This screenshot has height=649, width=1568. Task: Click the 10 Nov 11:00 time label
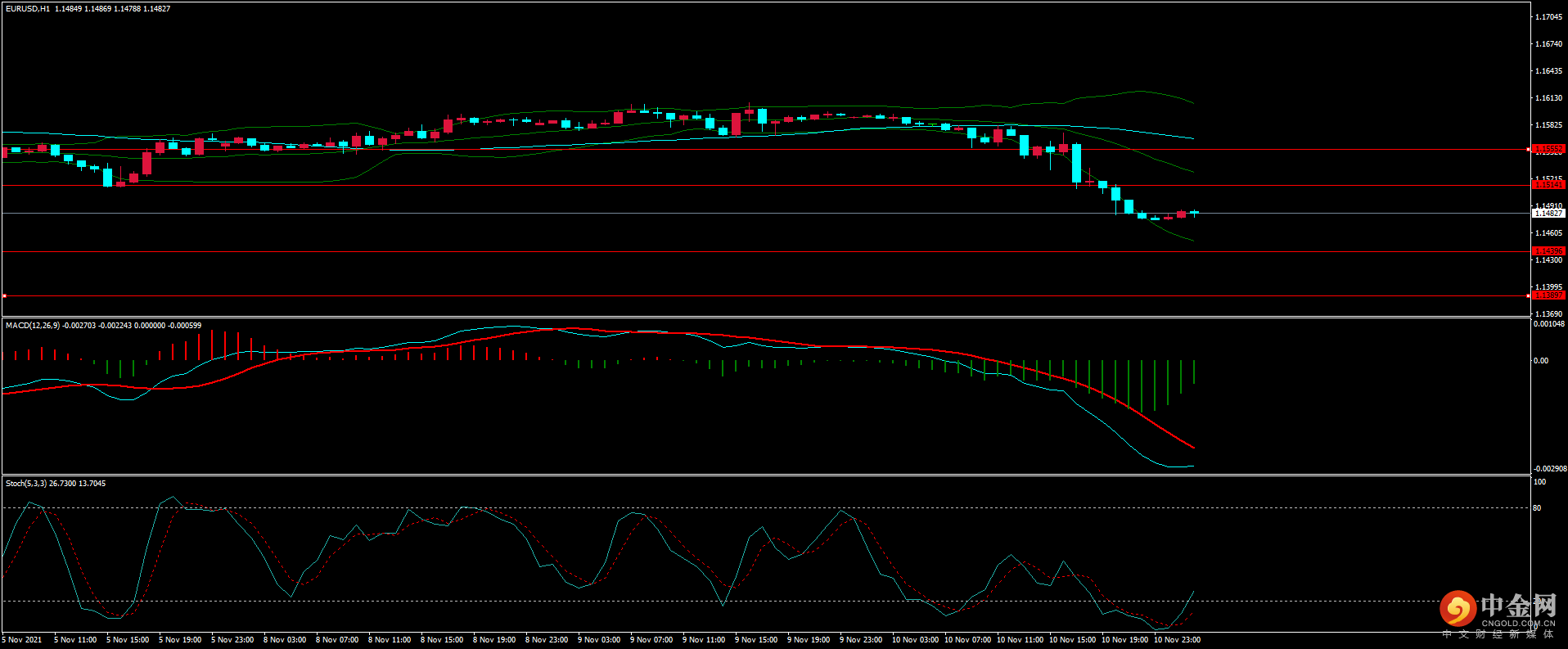click(1021, 640)
